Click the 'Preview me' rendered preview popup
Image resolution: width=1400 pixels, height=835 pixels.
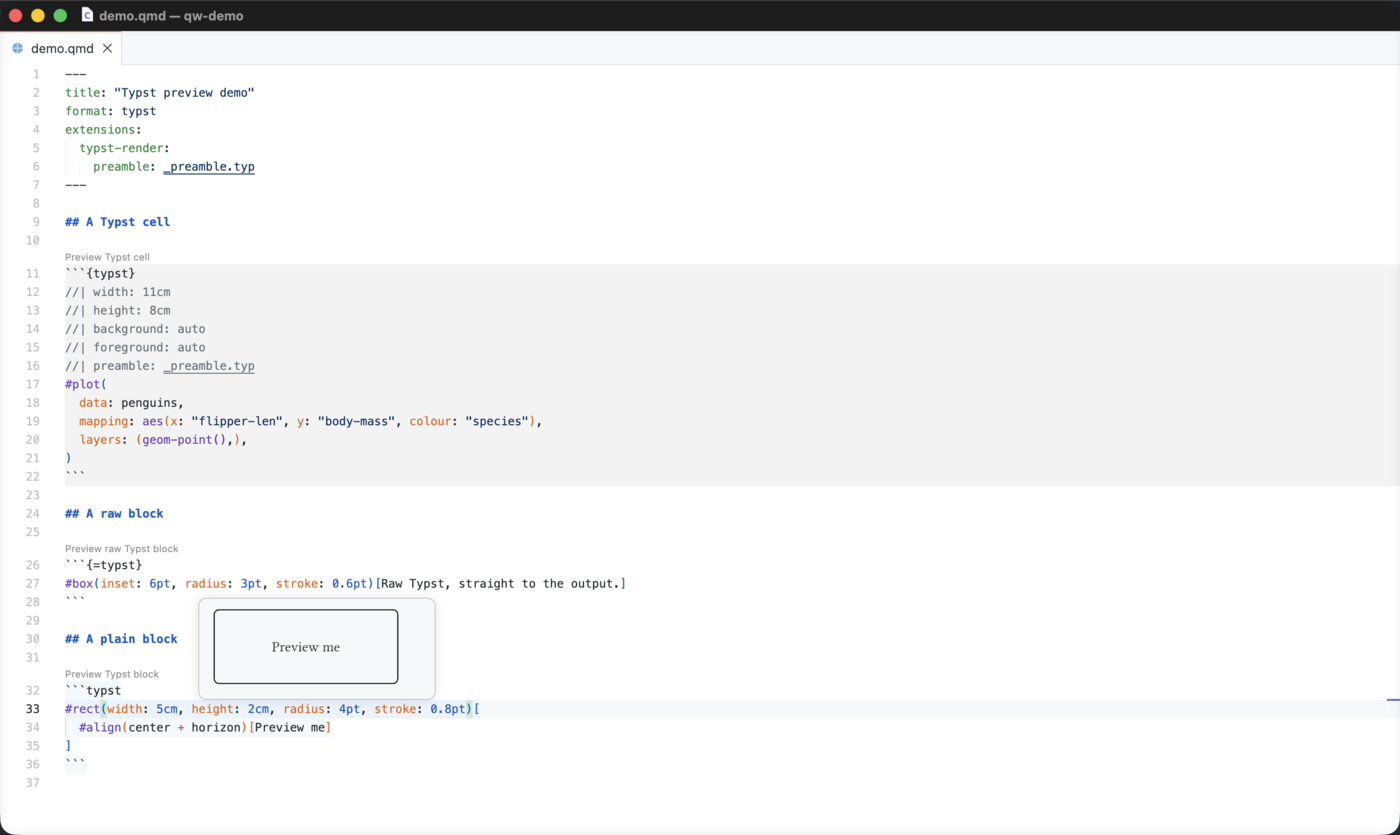[316, 648]
